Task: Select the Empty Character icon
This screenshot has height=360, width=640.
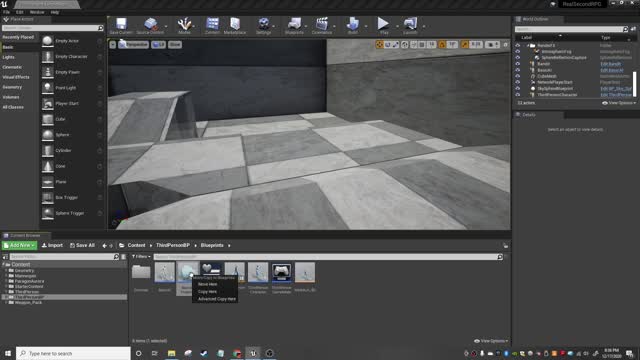Action: (48, 57)
